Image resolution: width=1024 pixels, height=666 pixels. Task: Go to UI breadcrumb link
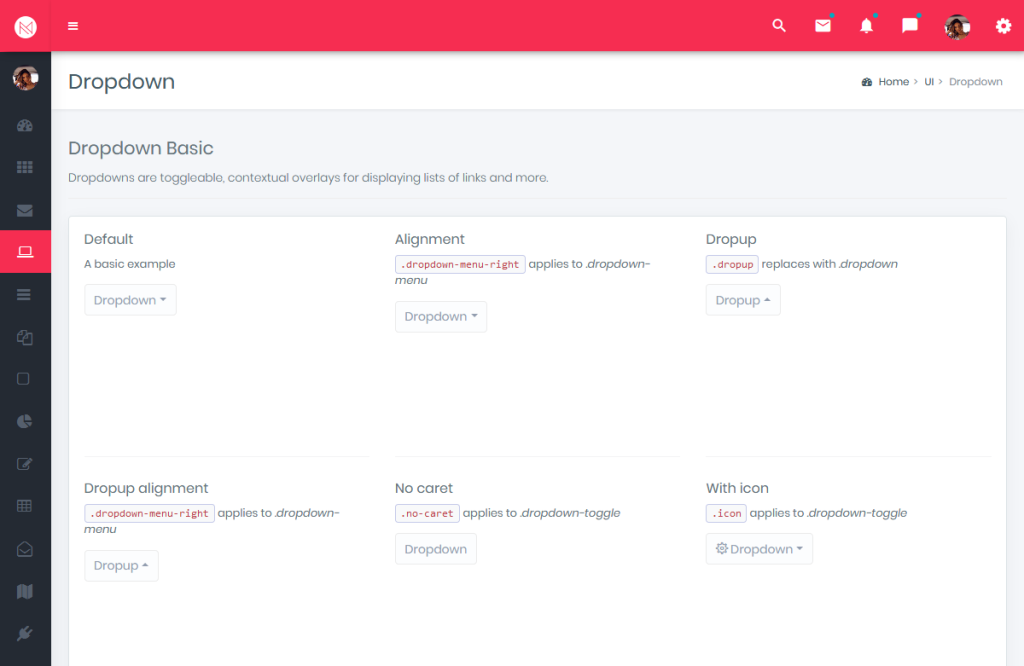click(929, 82)
